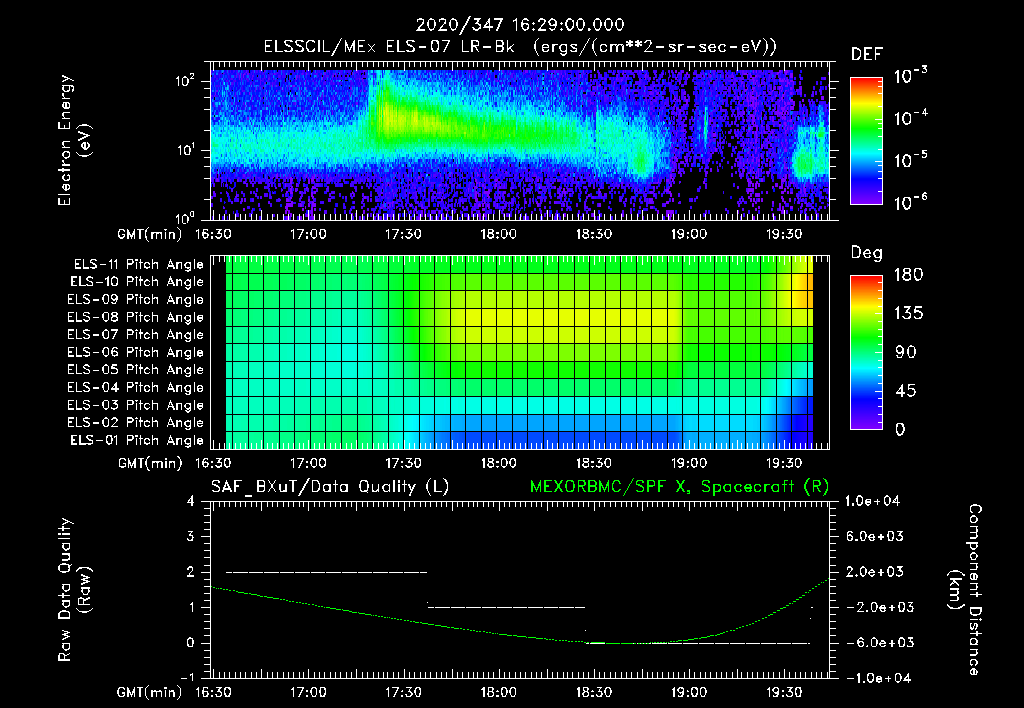Screen dimensions: 1024x708
Task: Click the 10^-3 value on DEF scale
Action: tap(910, 76)
